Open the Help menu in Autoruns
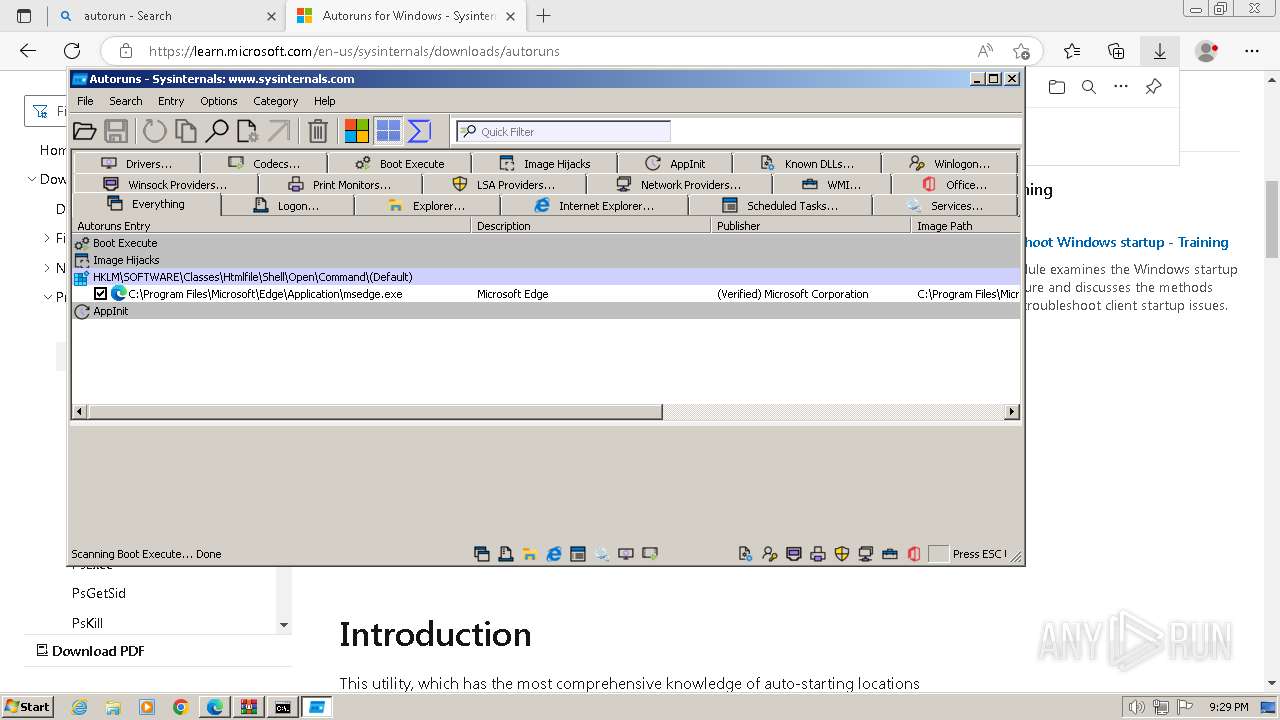Image resolution: width=1280 pixels, height=720 pixels. [x=324, y=101]
